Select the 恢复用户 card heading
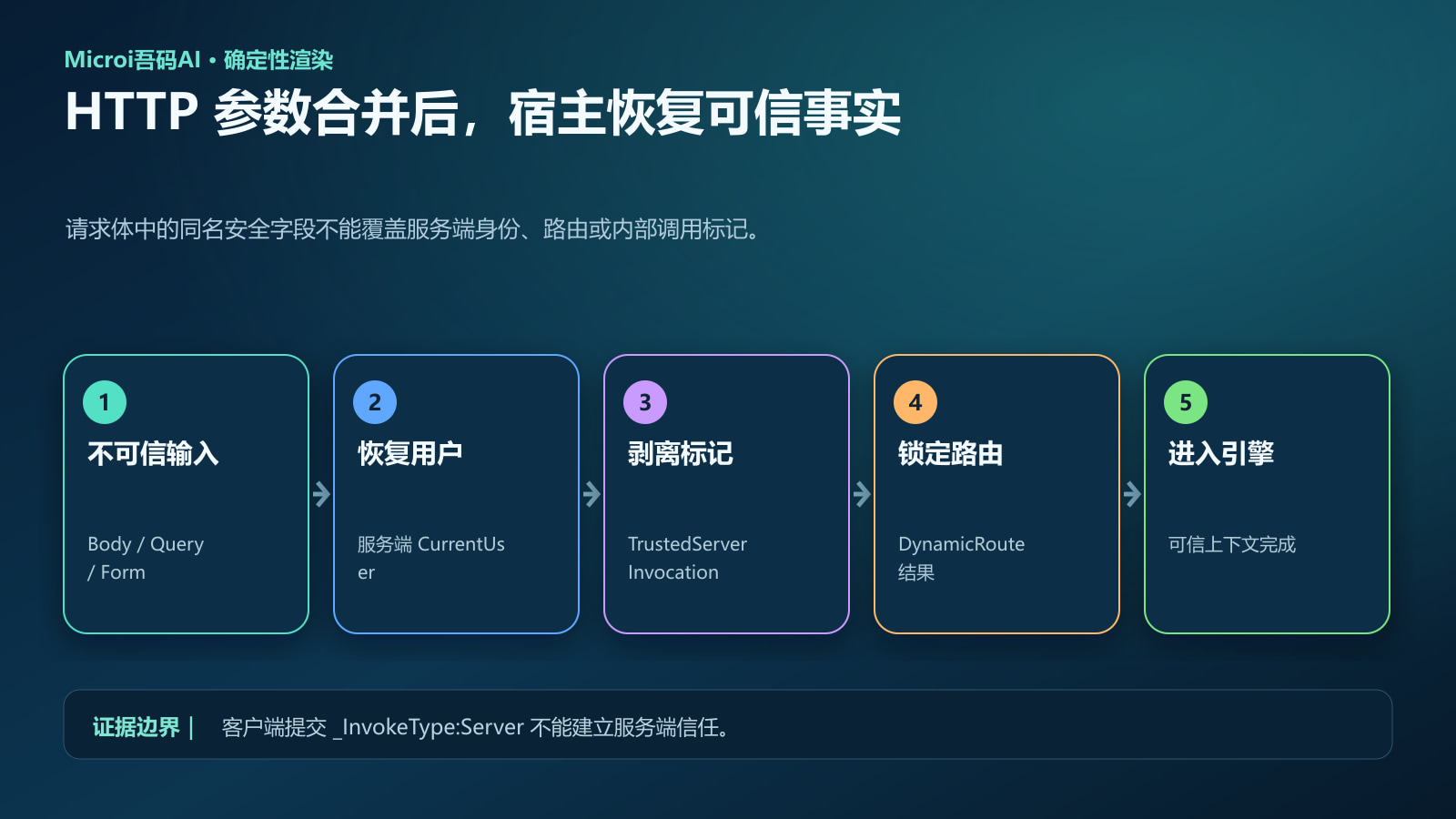The width and height of the screenshot is (1456, 819). tap(410, 453)
